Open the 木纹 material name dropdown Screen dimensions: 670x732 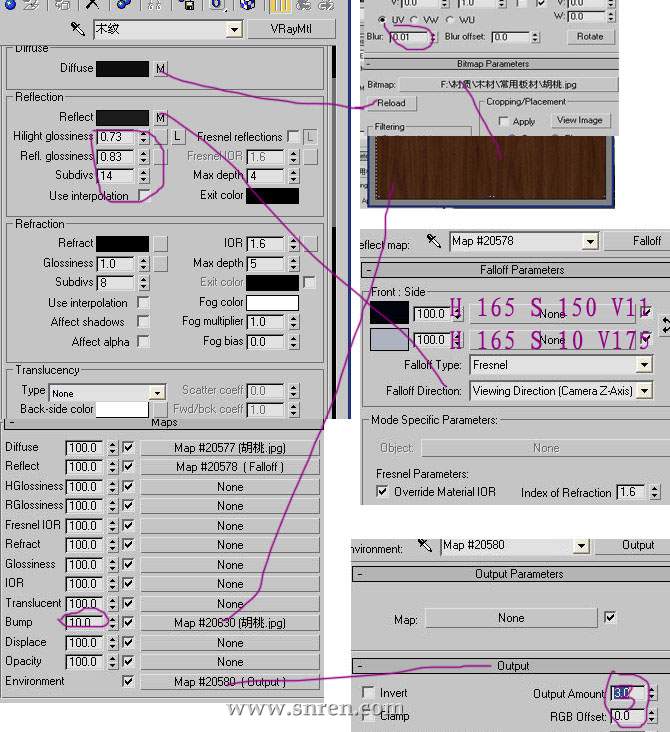click(233, 30)
